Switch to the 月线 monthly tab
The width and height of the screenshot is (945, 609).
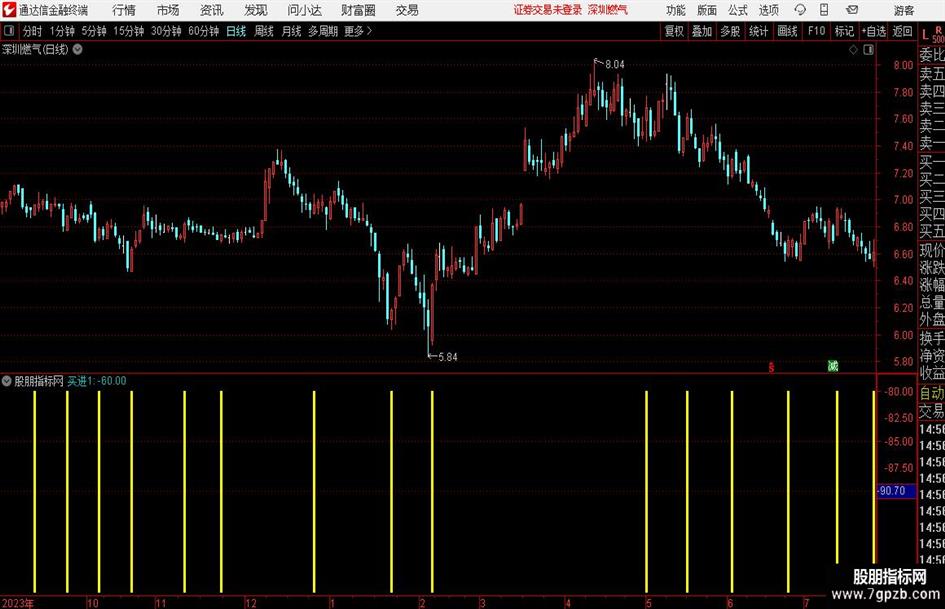coord(291,31)
